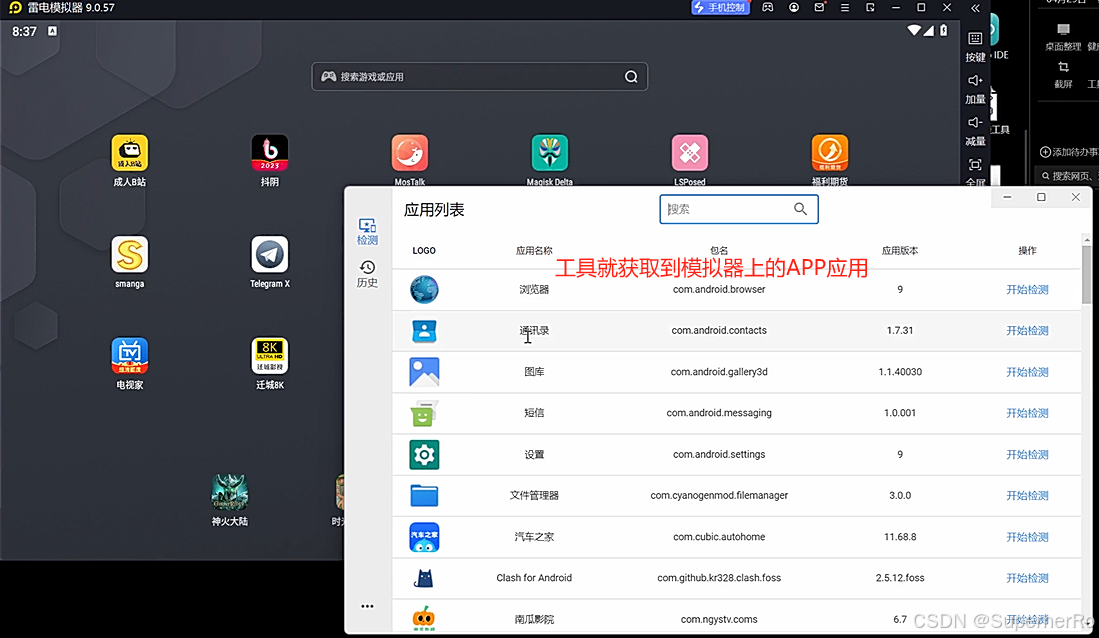
Task: Click the 应用版本 column header
Action: 900,251
